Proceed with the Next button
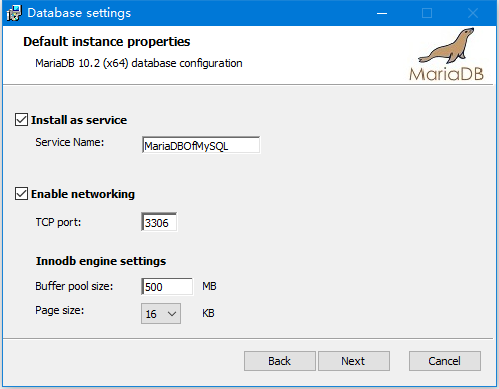Image resolution: width=499 pixels, height=389 pixels. (x=354, y=361)
